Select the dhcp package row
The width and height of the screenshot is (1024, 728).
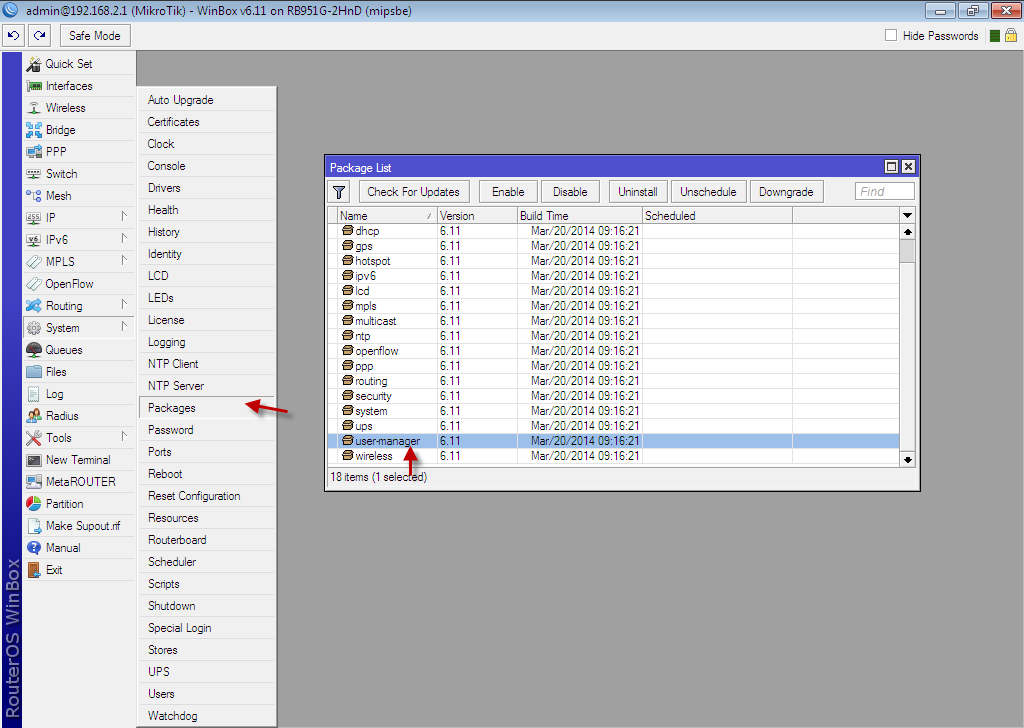(613, 230)
